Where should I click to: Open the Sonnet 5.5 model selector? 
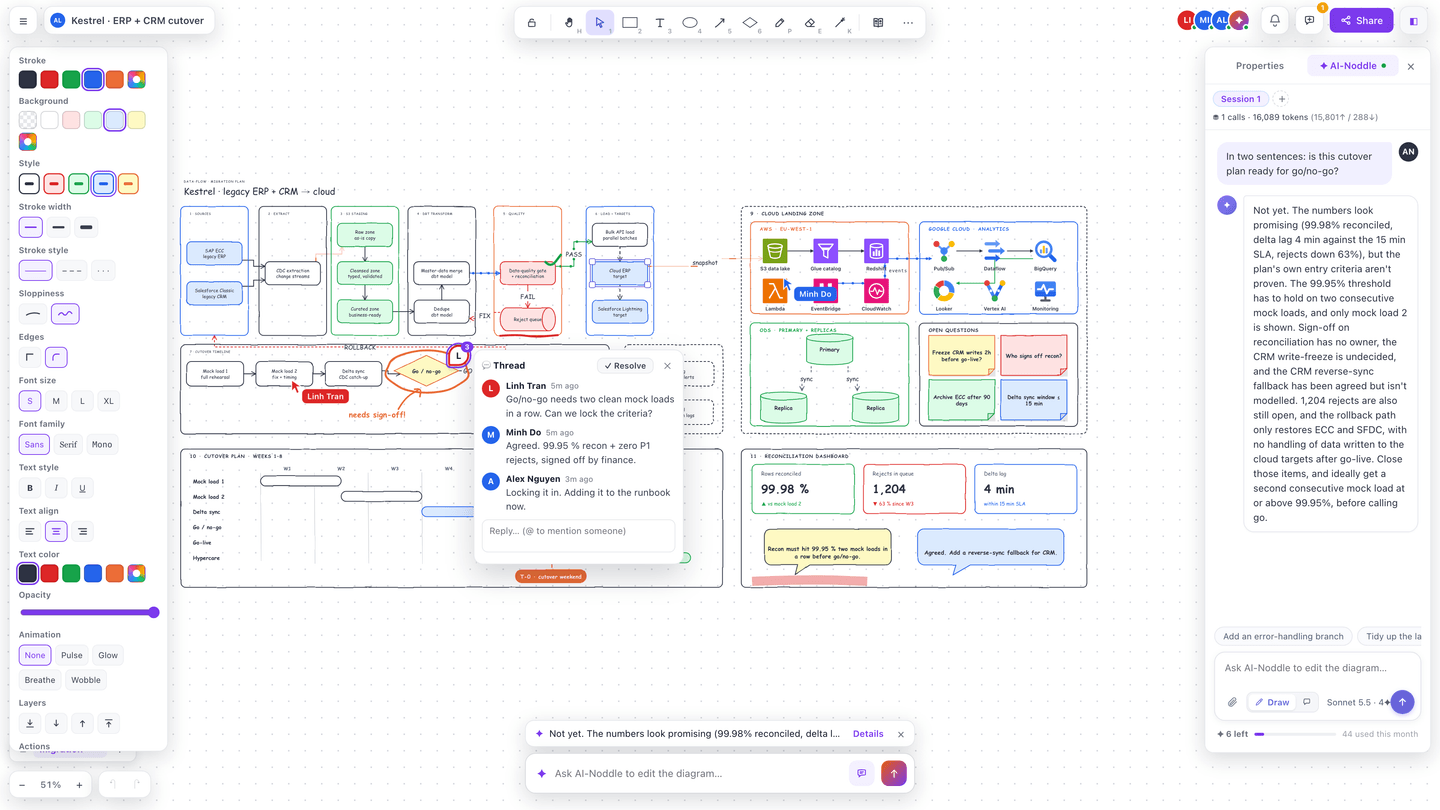pyautogui.click(x=1358, y=702)
